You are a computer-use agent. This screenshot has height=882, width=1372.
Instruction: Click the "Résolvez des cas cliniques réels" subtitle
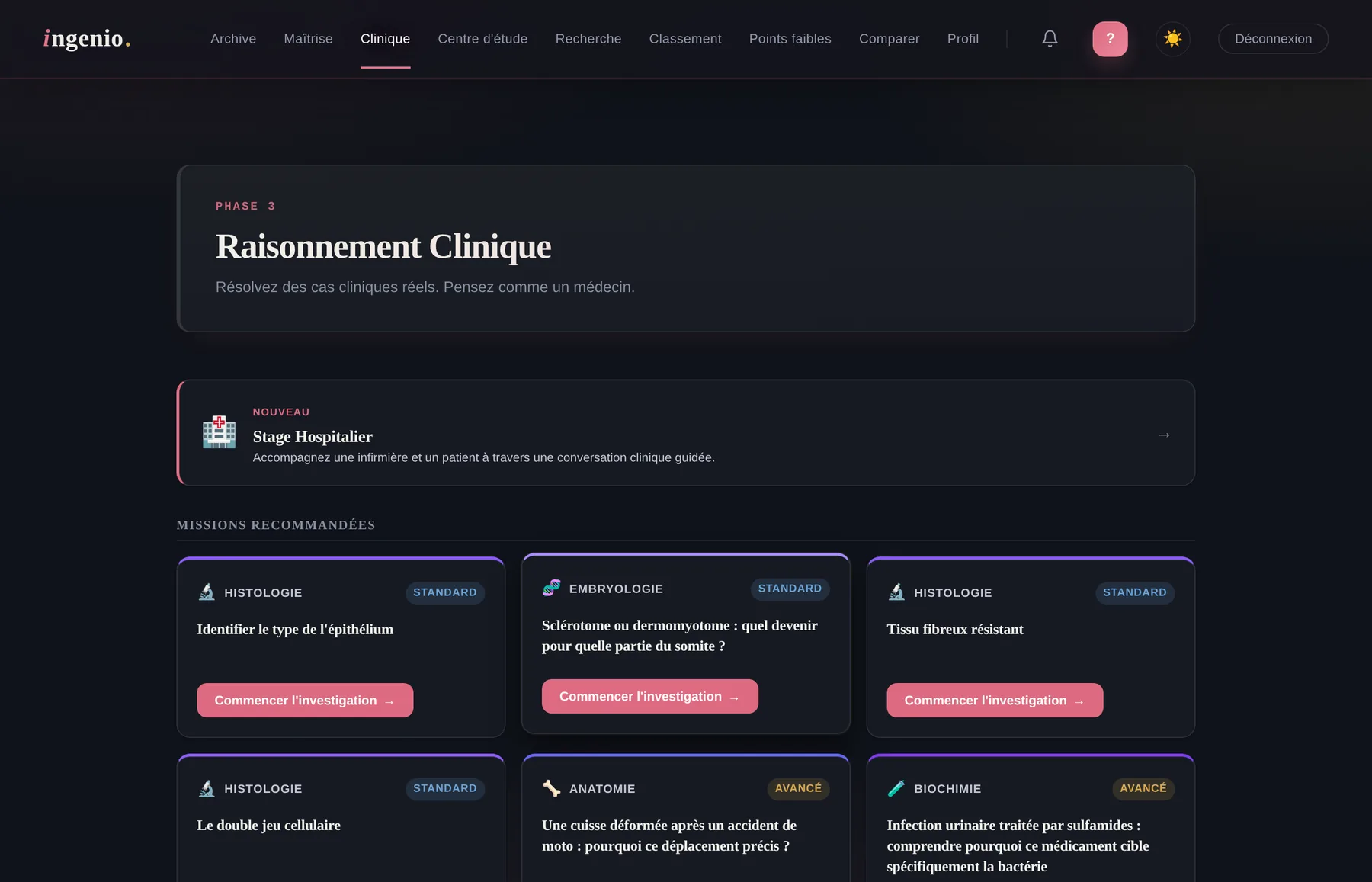tap(425, 287)
